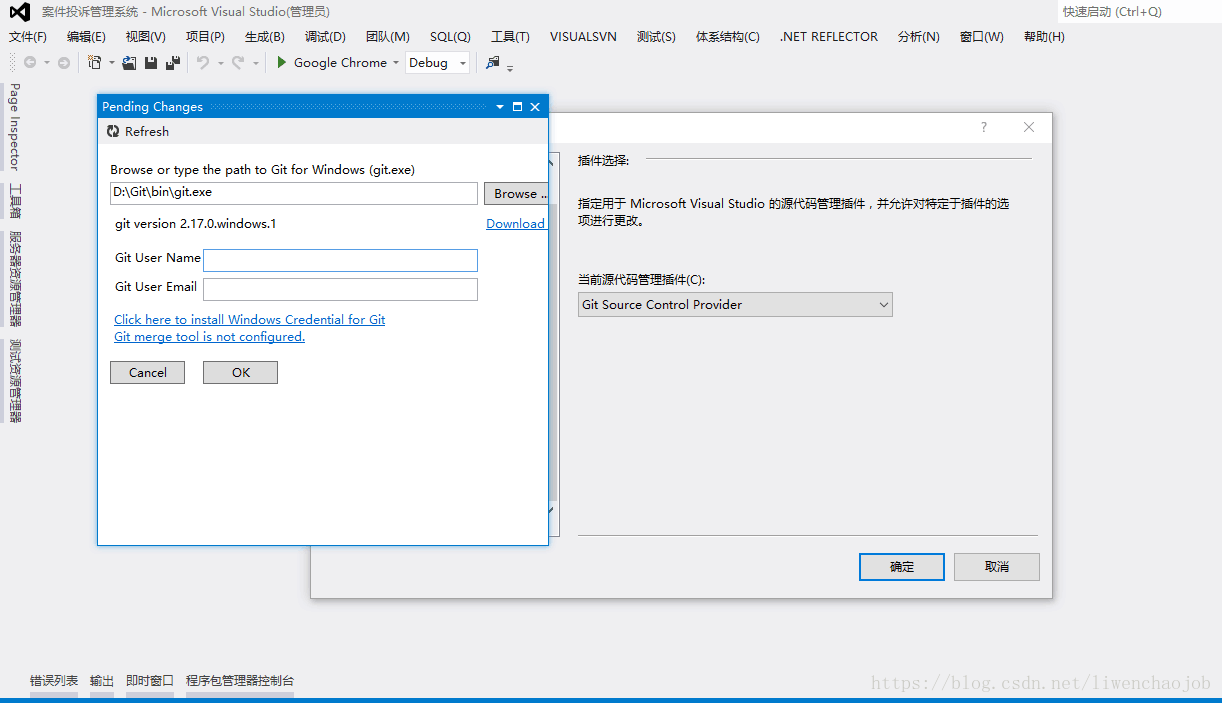Click the Download link
The height and width of the screenshot is (703, 1222).
[x=515, y=223]
